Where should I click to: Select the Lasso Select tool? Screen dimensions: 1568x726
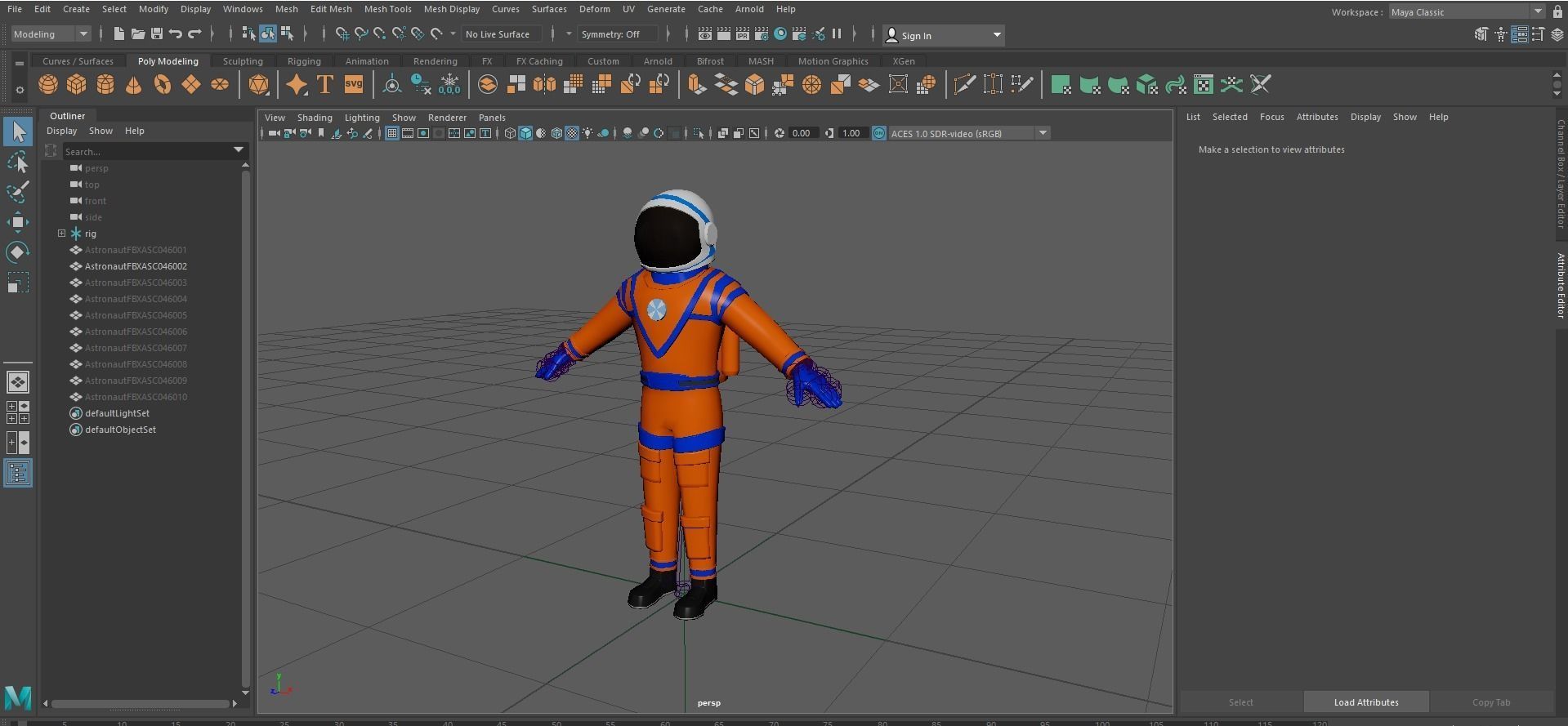pyautogui.click(x=18, y=162)
